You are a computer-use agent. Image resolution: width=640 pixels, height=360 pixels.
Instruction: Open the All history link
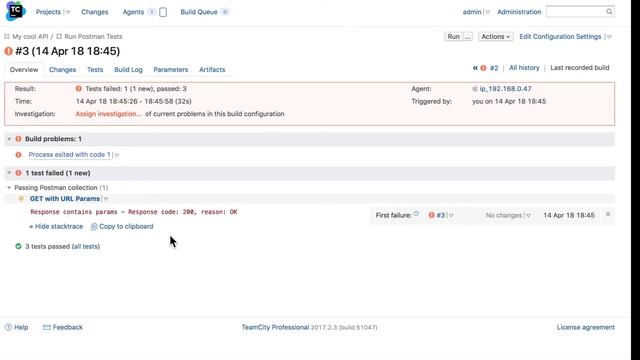(x=524, y=68)
